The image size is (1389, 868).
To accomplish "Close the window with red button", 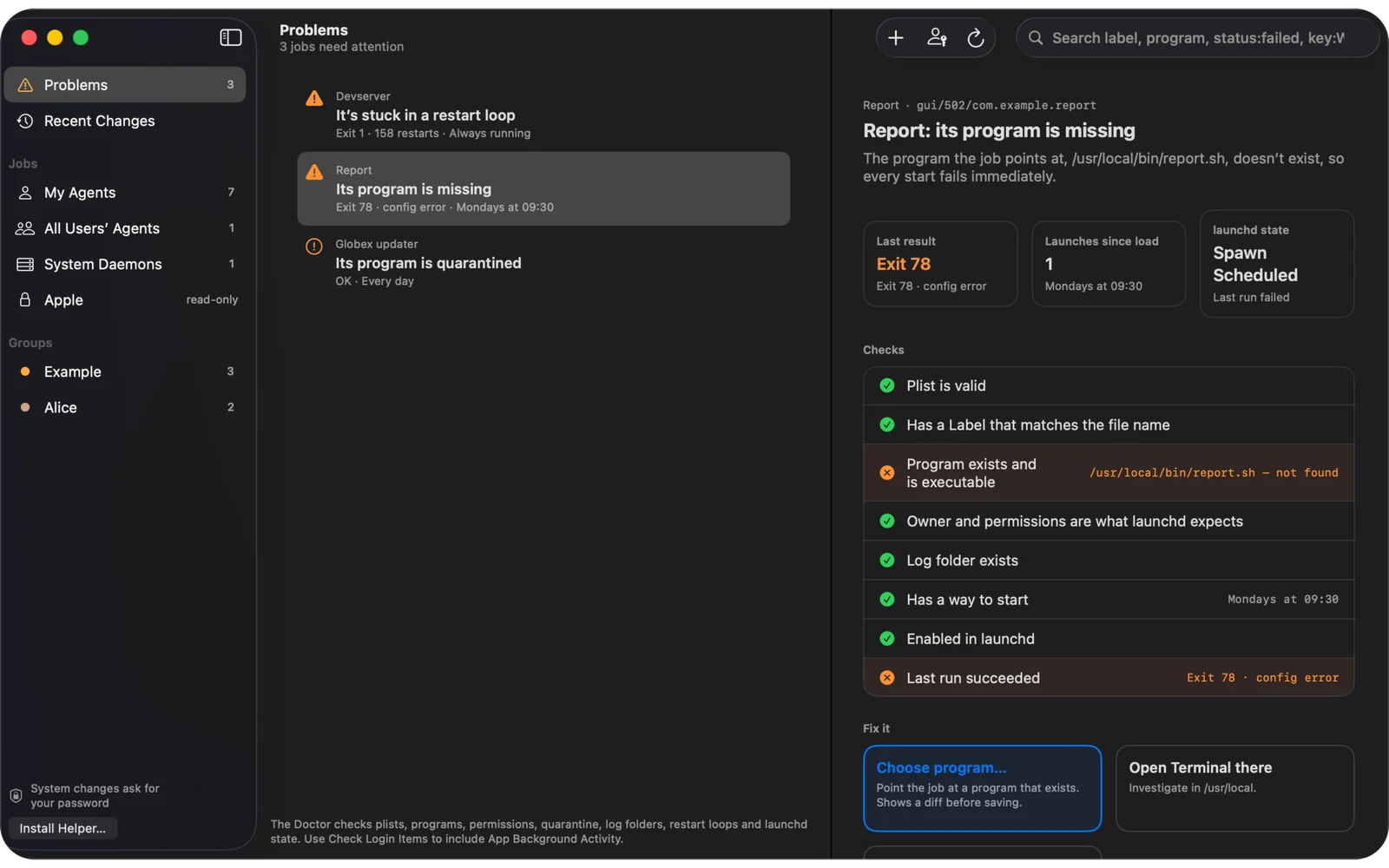I will pyautogui.click(x=29, y=37).
